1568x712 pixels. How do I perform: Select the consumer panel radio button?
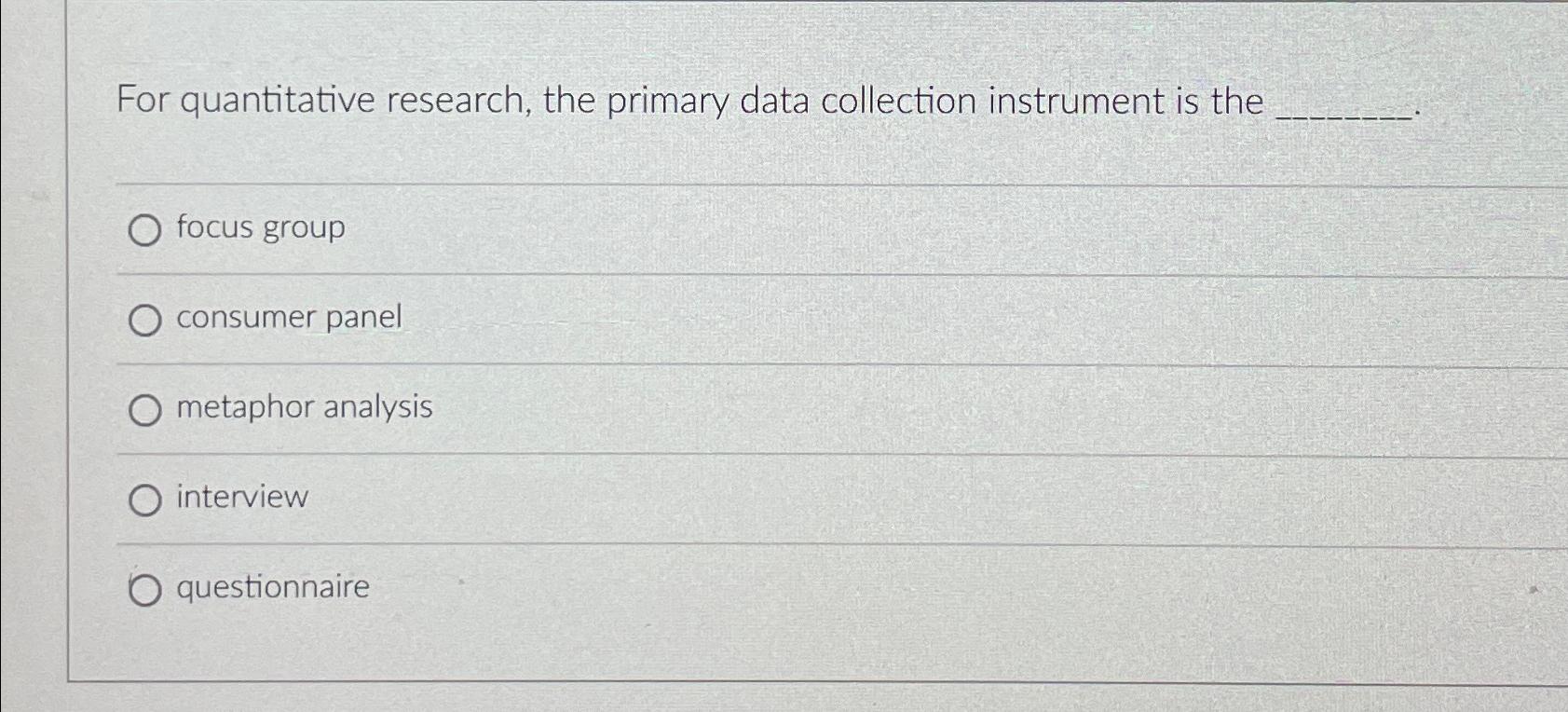click(145, 319)
